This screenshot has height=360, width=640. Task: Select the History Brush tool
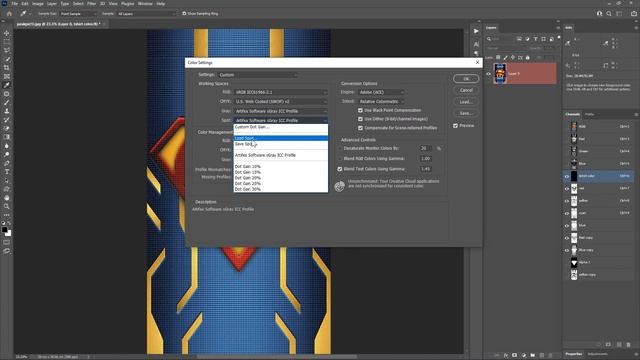pyautogui.click(x=7, y=120)
